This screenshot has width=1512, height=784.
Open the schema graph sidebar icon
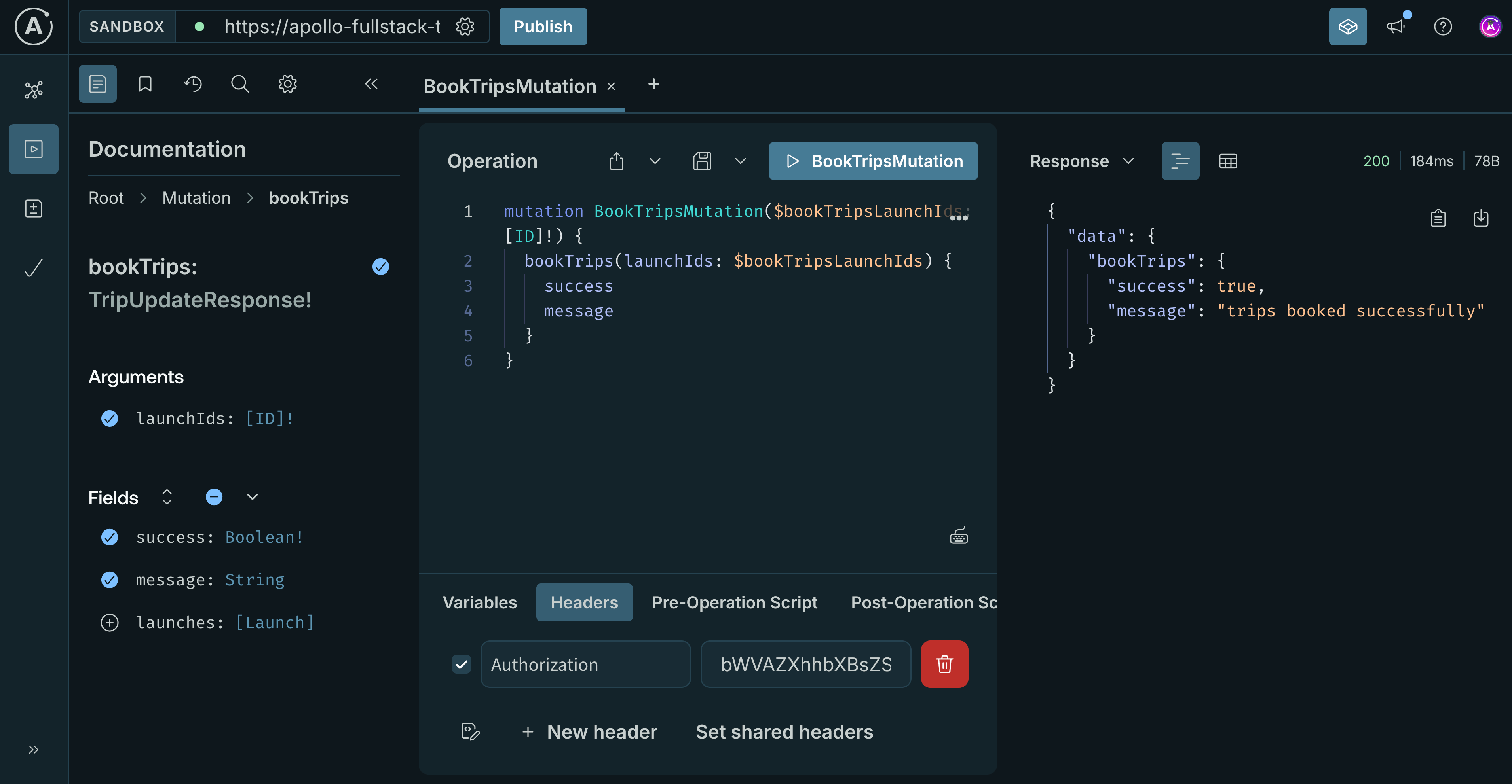click(x=34, y=90)
